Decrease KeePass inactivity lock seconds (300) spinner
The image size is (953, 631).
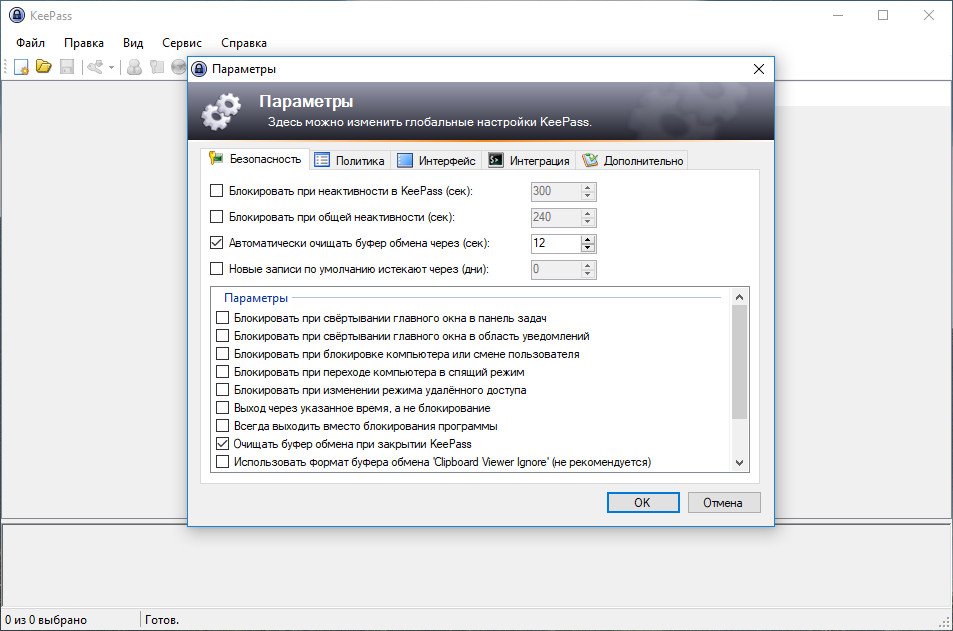(x=587, y=196)
